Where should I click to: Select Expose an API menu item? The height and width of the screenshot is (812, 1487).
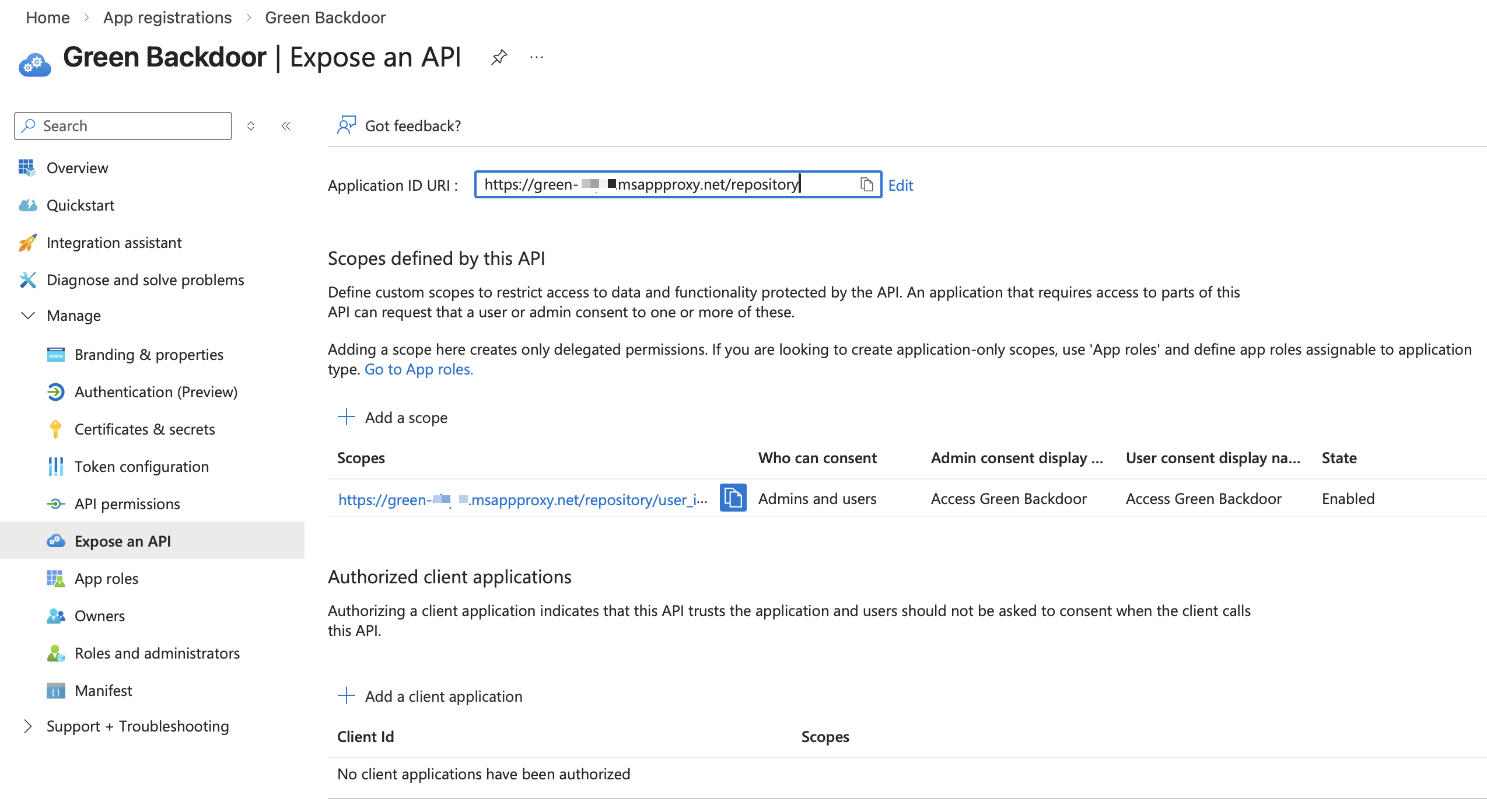coord(152,541)
